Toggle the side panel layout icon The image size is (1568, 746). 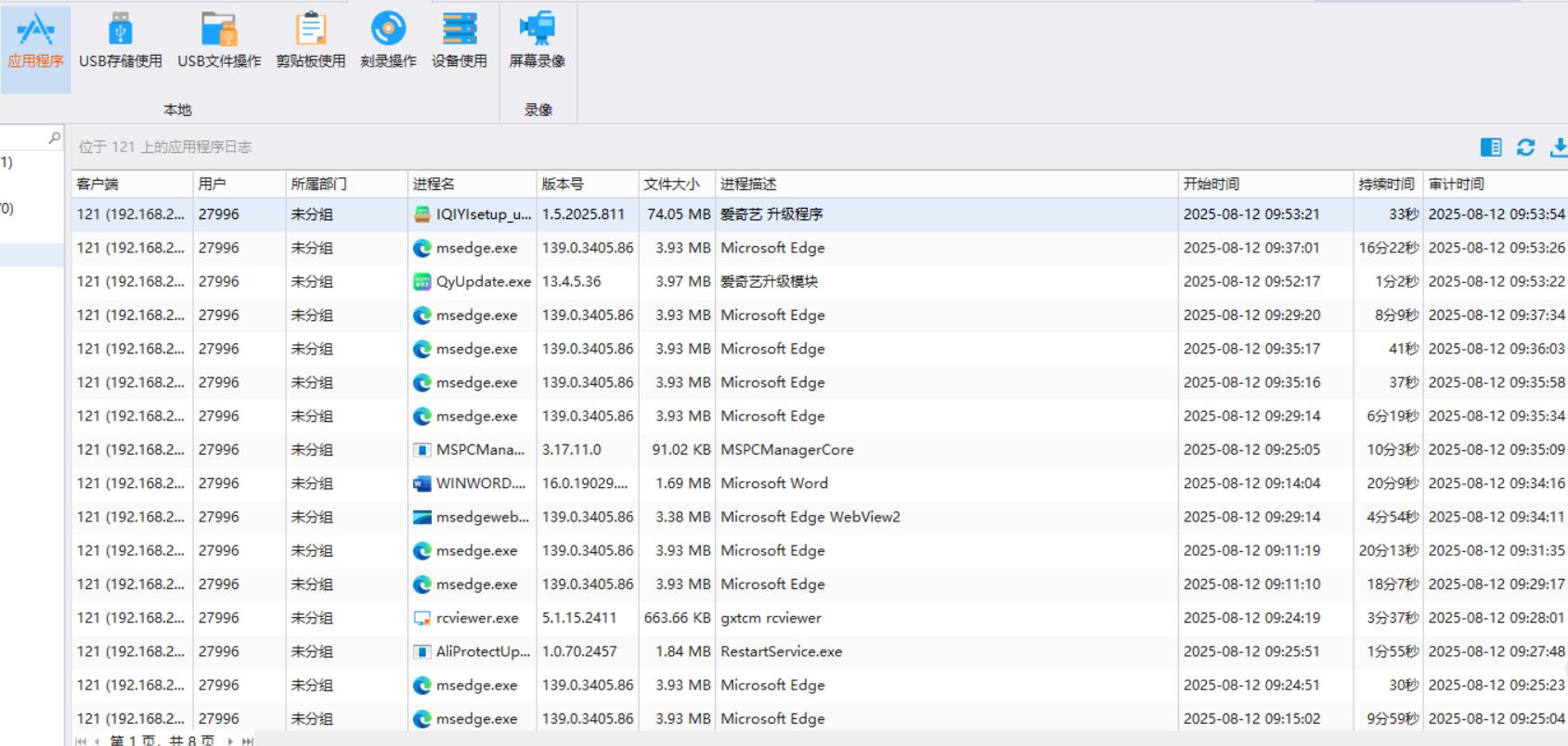[1491, 147]
